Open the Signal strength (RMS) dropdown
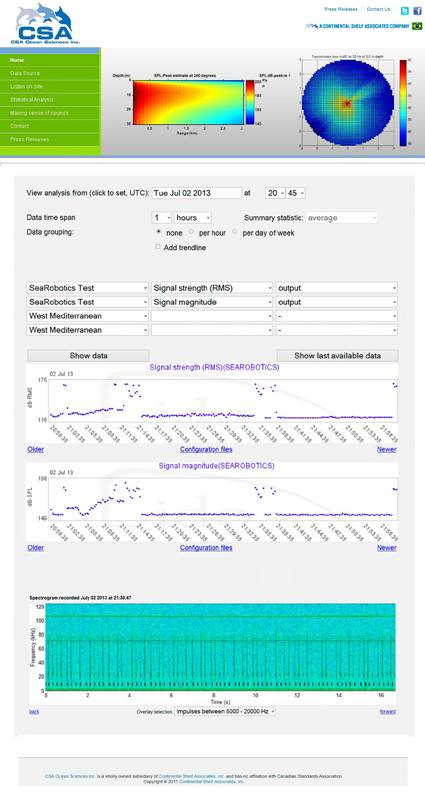Viewport: 425px width, 794px height. click(x=212, y=288)
